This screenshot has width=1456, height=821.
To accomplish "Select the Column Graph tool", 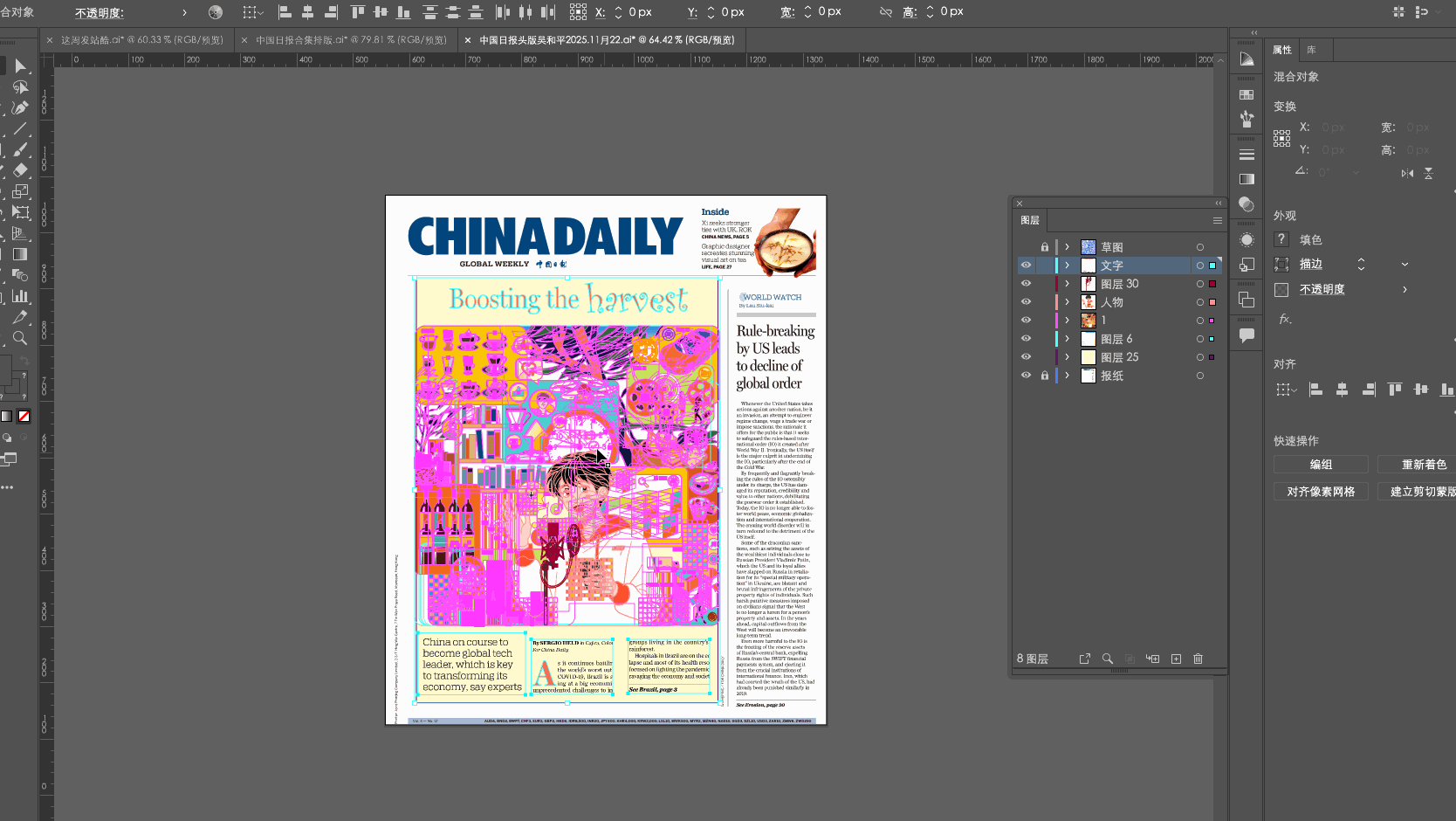I will point(20,296).
